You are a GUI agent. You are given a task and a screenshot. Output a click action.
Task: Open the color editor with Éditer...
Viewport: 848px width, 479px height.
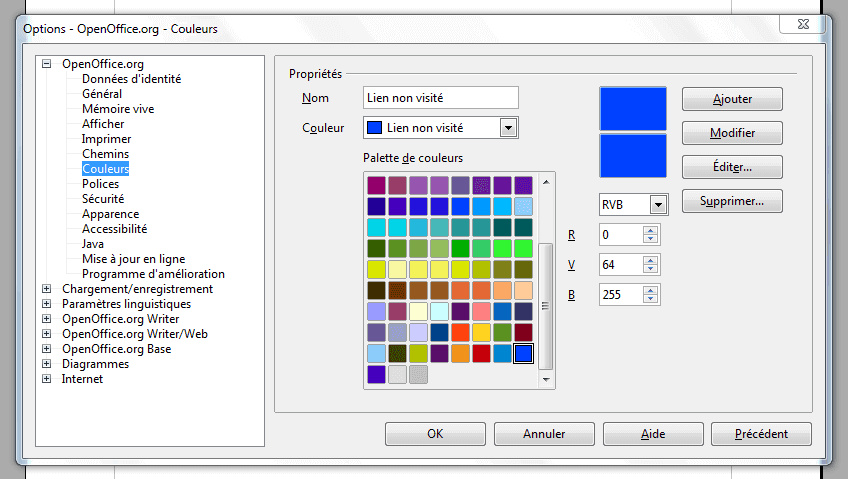point(732,167)
